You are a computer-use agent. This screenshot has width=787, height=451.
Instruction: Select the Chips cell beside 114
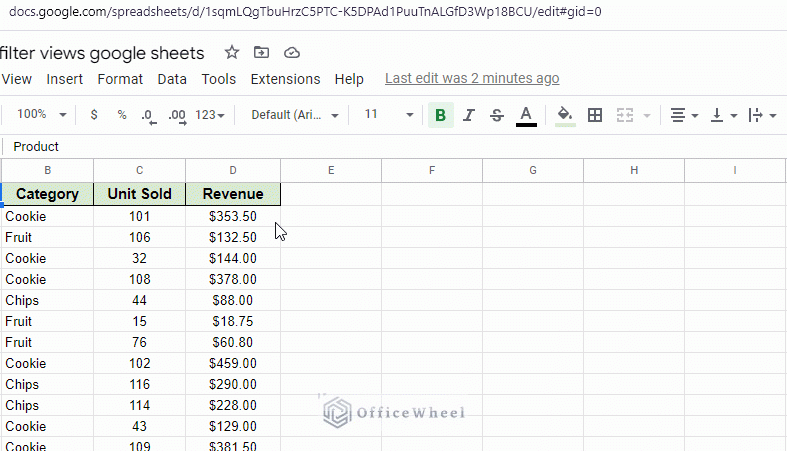click(47, 405)
